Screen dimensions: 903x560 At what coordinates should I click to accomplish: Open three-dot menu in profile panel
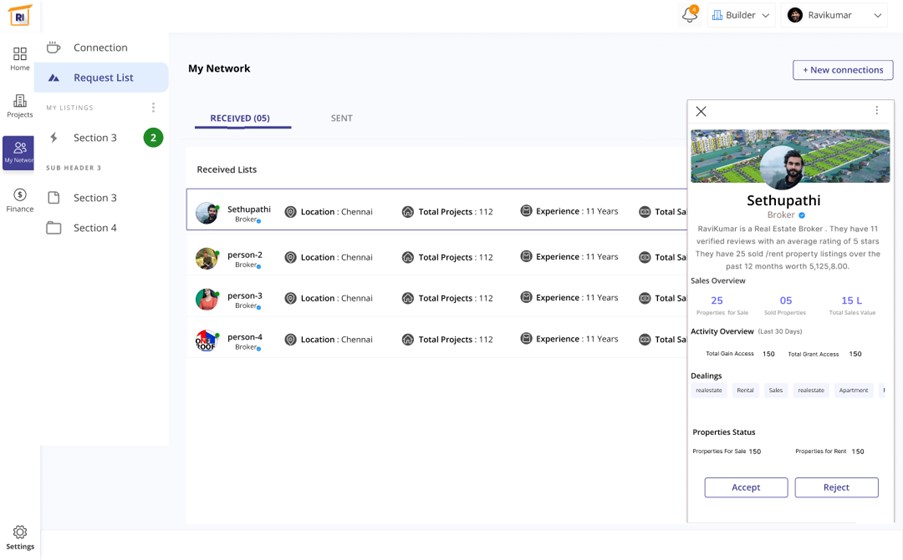click(877, 111)
